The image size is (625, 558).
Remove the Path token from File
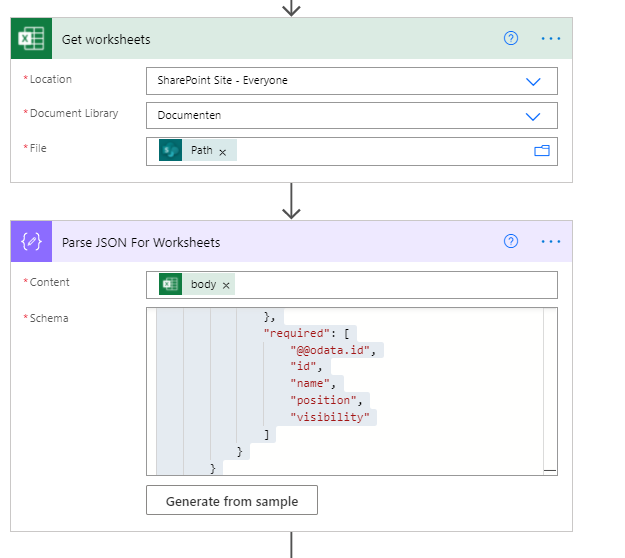click(x=223, y=151)
